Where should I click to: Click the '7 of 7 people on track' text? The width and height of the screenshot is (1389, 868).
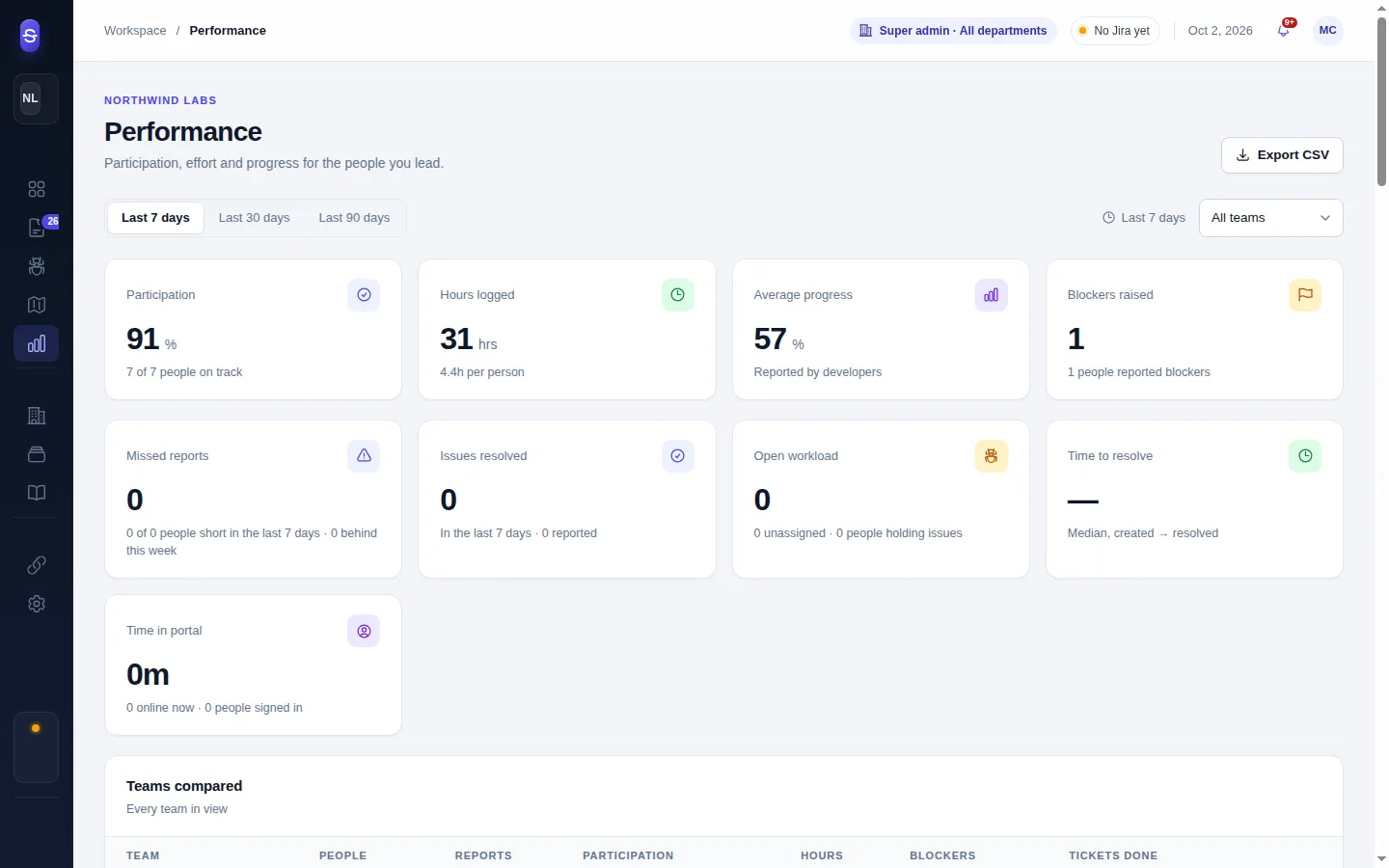184,372
